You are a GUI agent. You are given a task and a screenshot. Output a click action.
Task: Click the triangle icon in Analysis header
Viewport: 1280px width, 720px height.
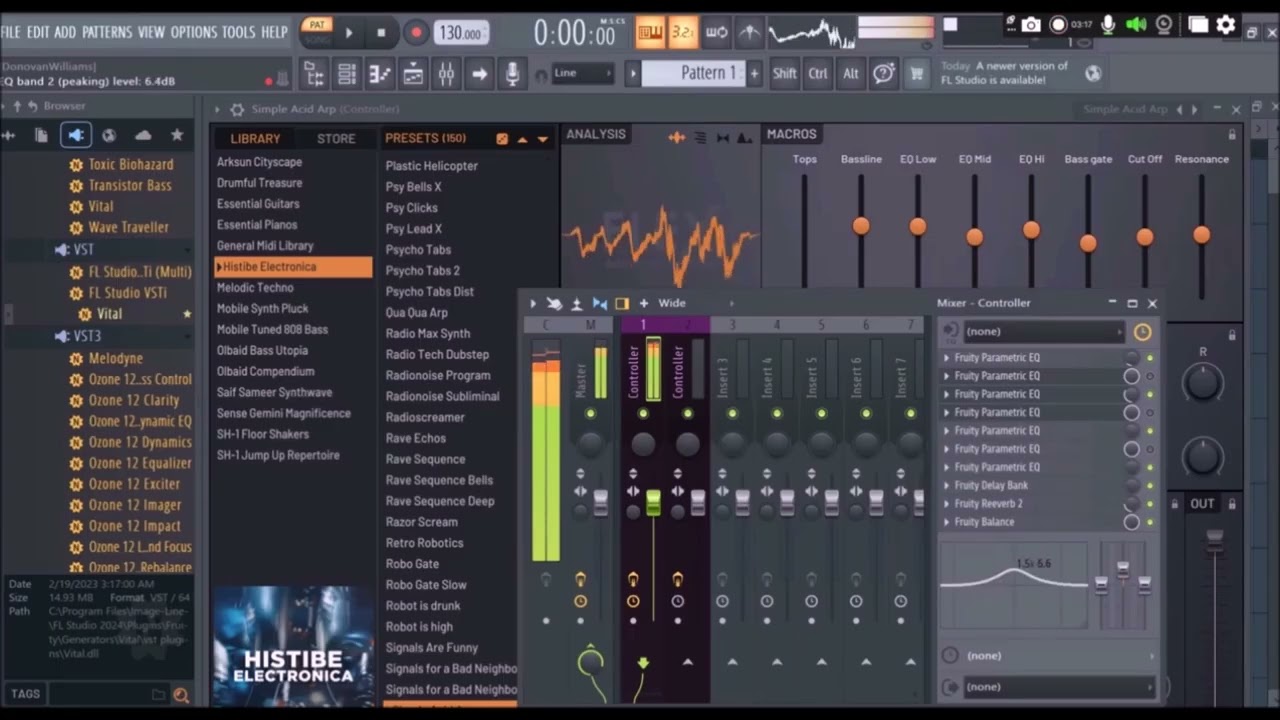[x=744, y=138]
